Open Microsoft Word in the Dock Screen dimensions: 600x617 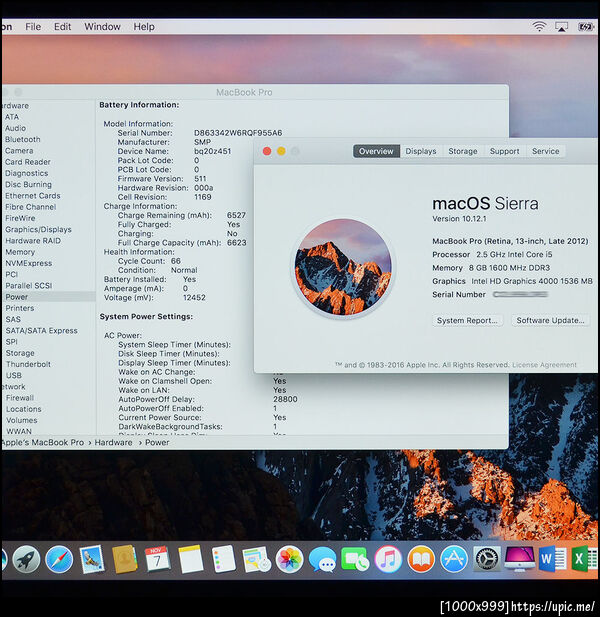pos(552,559)
